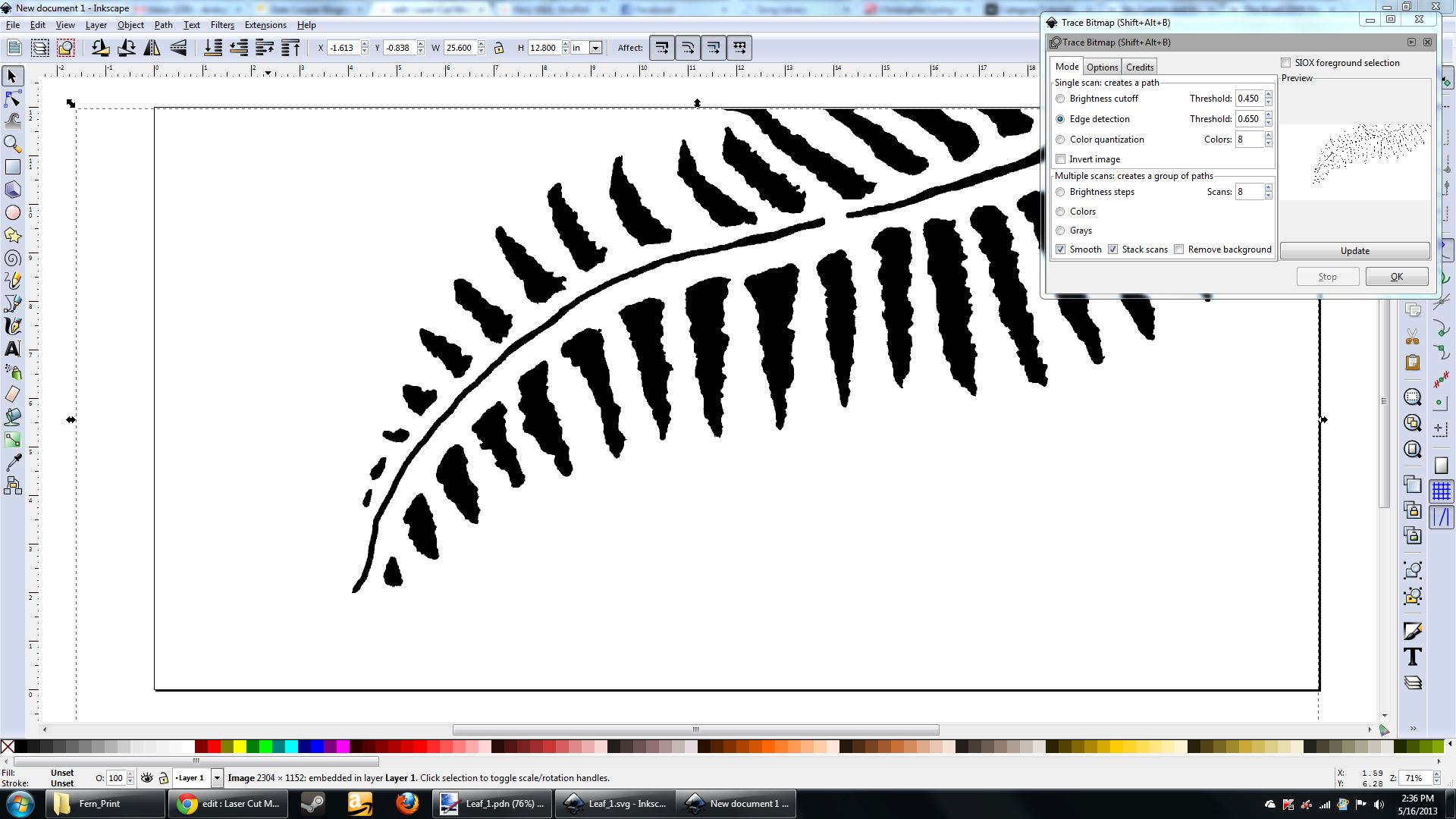The image size is (1456, 819).
Task: Select the Selector arrow tool
Action: [x=12, y=76]
